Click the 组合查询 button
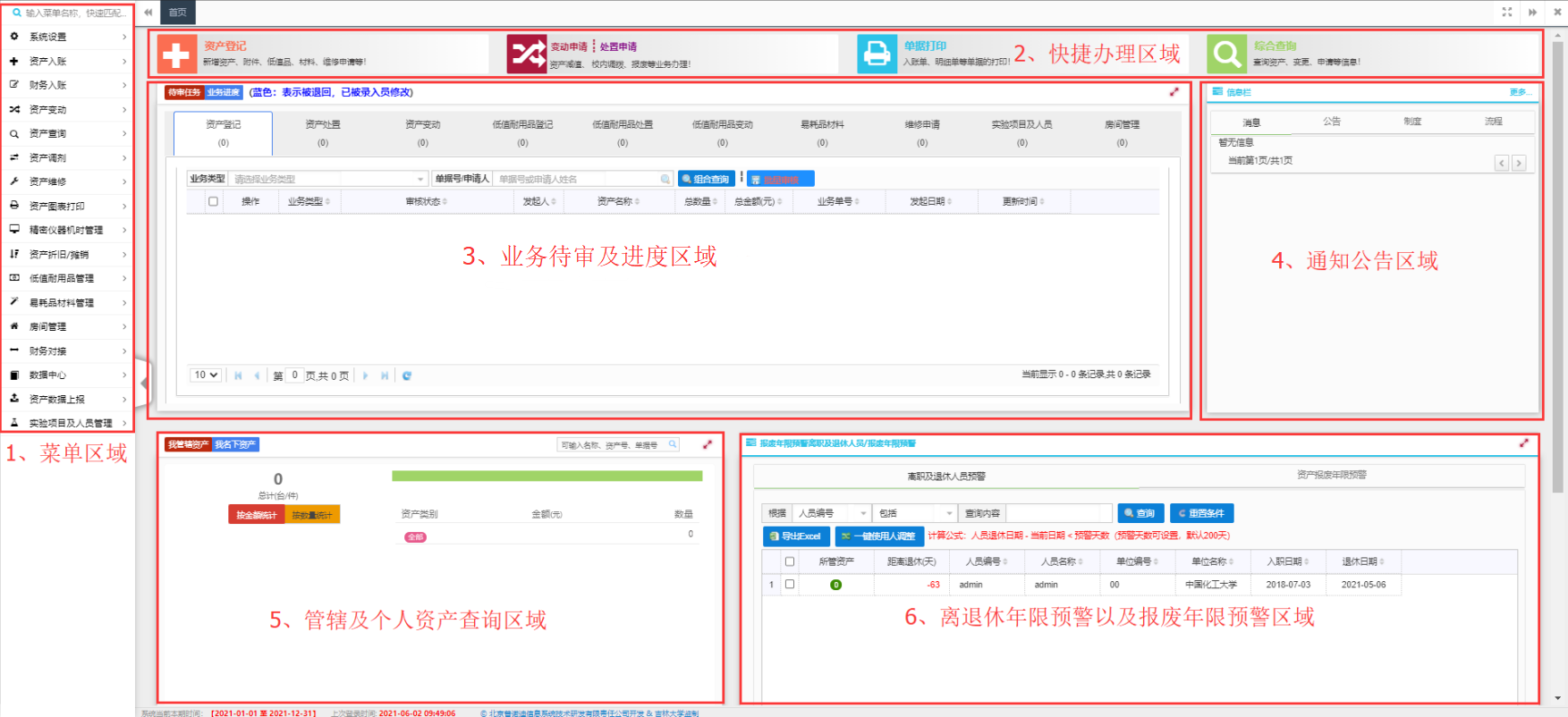The image size is (1568, 717). click(706, 179)
